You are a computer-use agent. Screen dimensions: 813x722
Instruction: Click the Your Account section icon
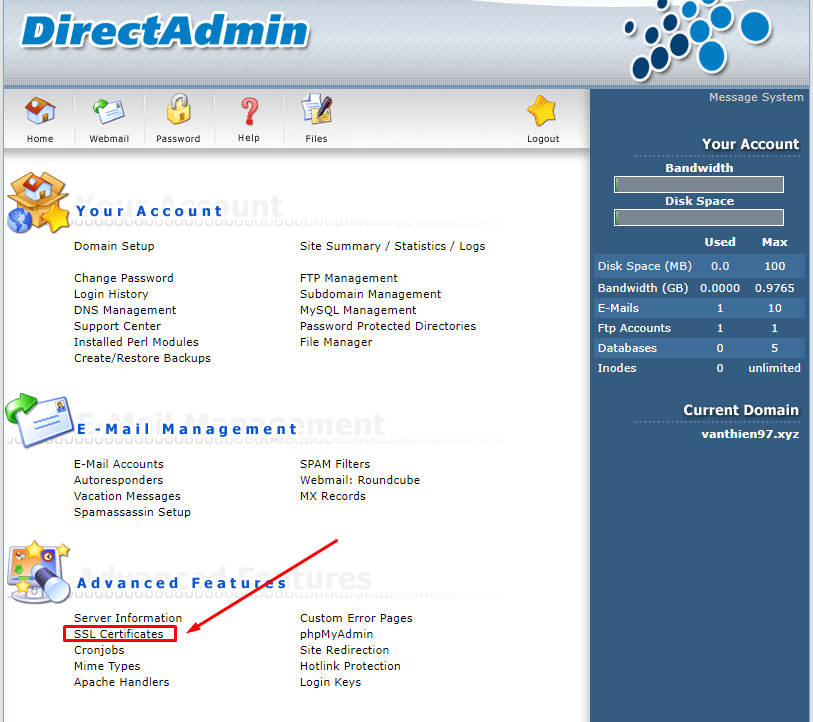click(x=37, y=202)
